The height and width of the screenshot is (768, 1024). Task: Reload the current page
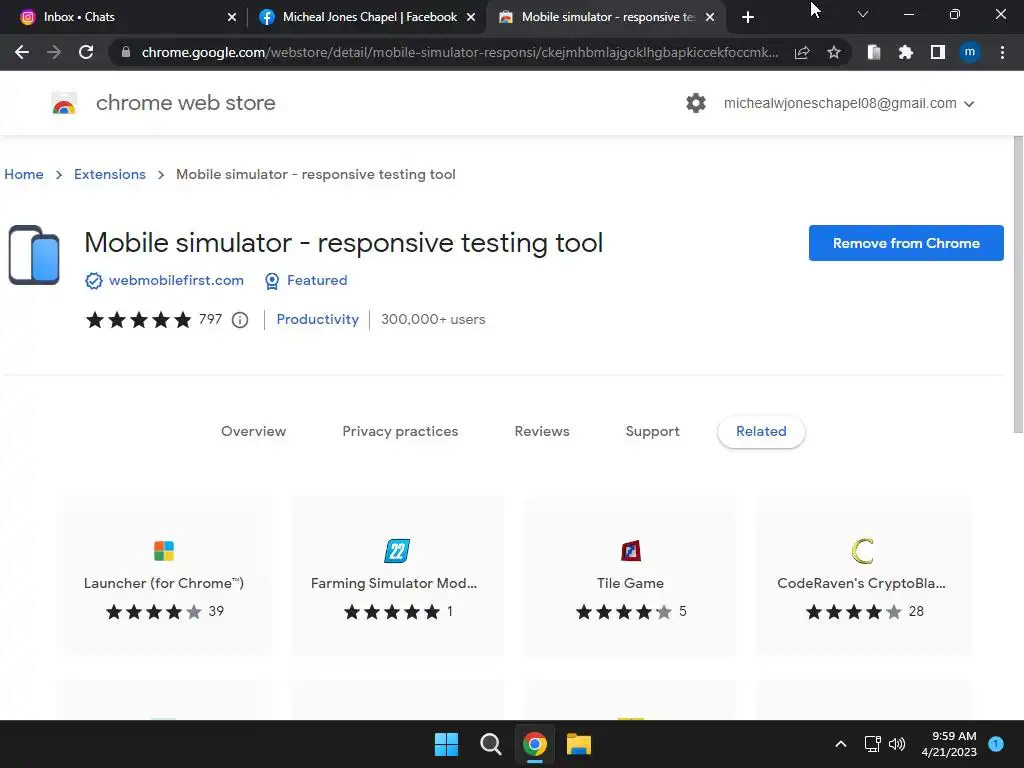coord(86,52)
